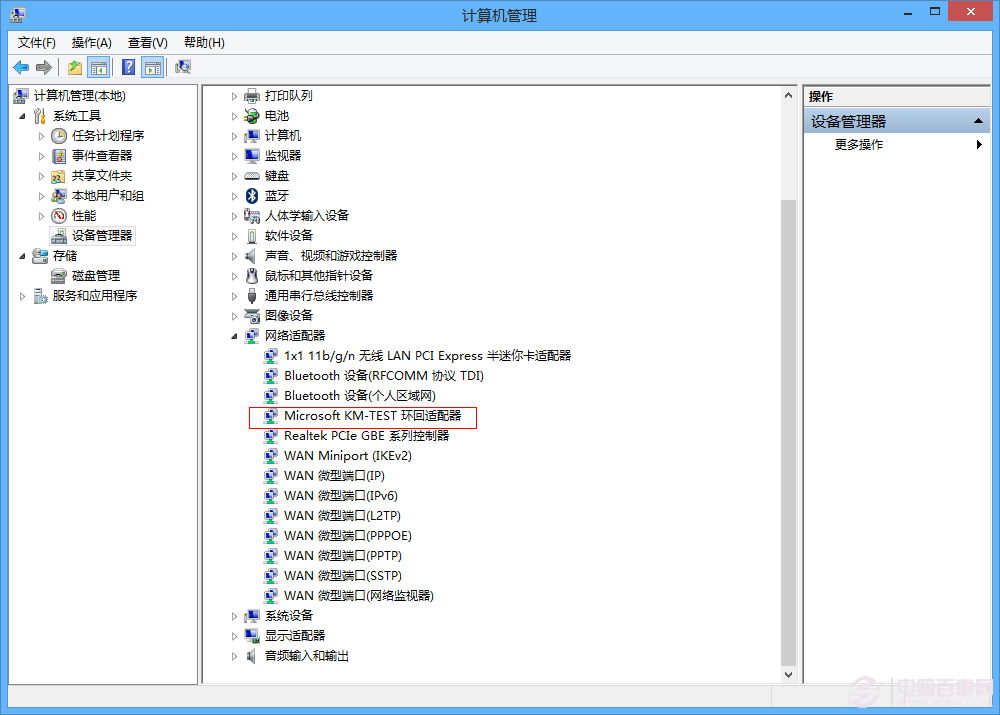
Task: Open the 查看(V) menu
Action: [x=147, y=42]
